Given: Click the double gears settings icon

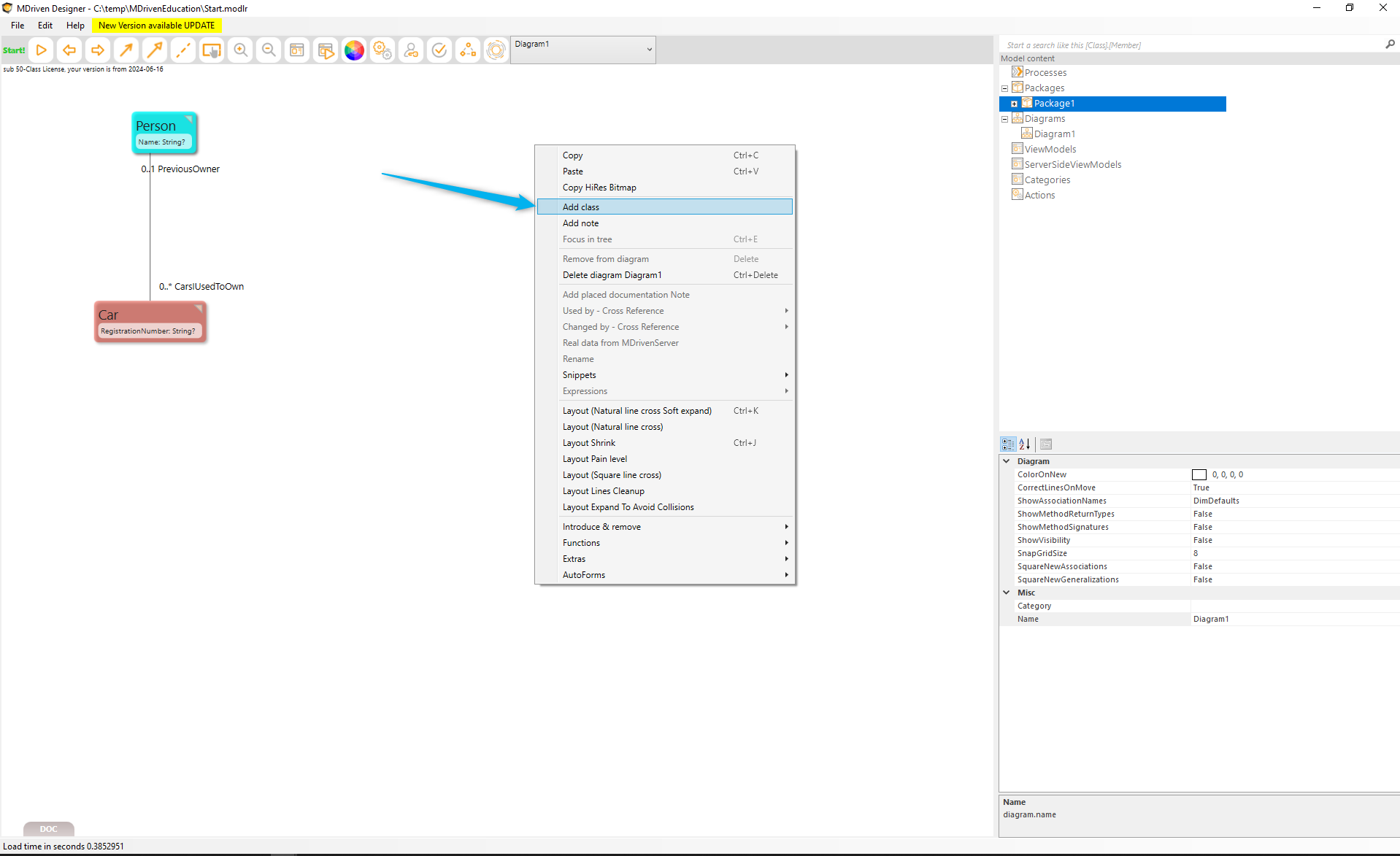Looking at the screenshot, I should coord(382,50).
